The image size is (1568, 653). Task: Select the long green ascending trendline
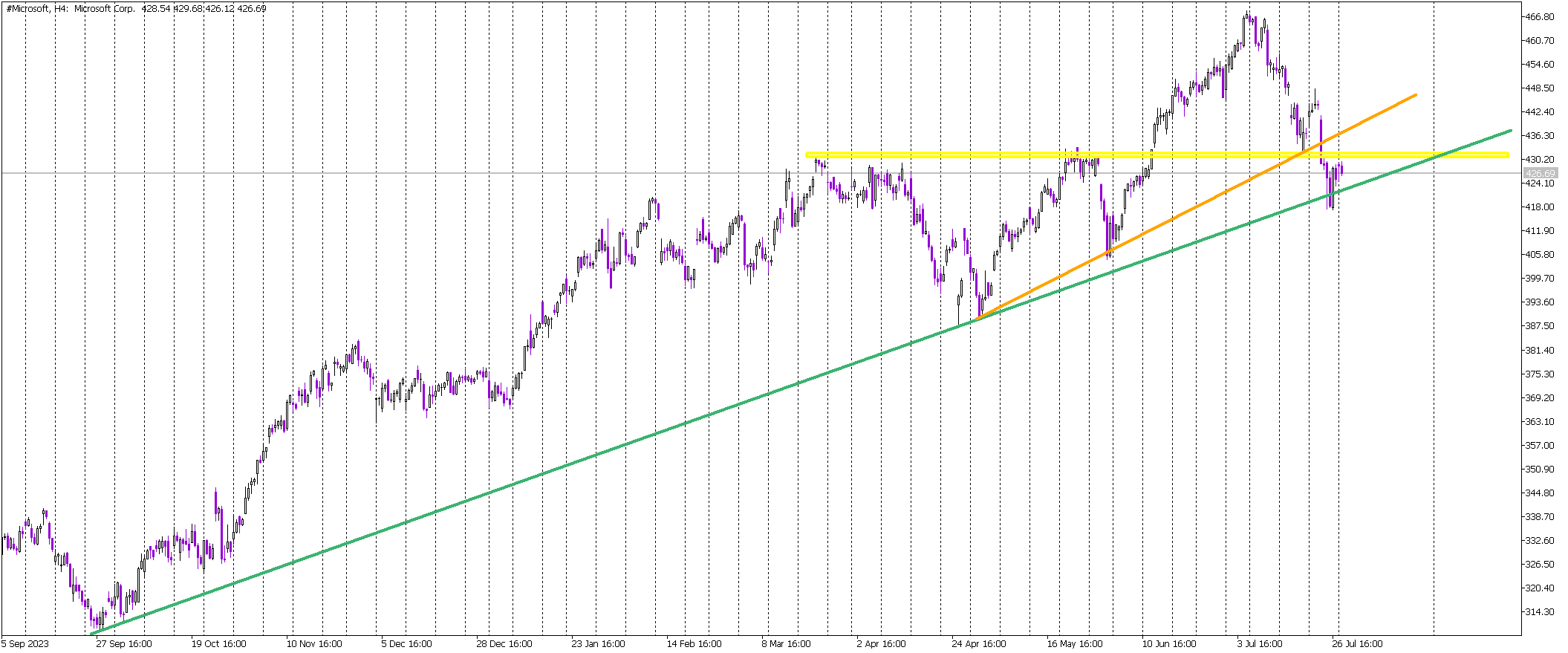(801, 382)
